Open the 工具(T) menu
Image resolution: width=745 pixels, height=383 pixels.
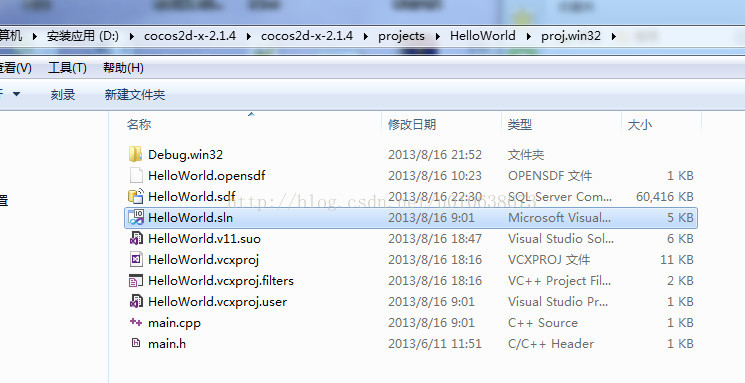[67, 68]
